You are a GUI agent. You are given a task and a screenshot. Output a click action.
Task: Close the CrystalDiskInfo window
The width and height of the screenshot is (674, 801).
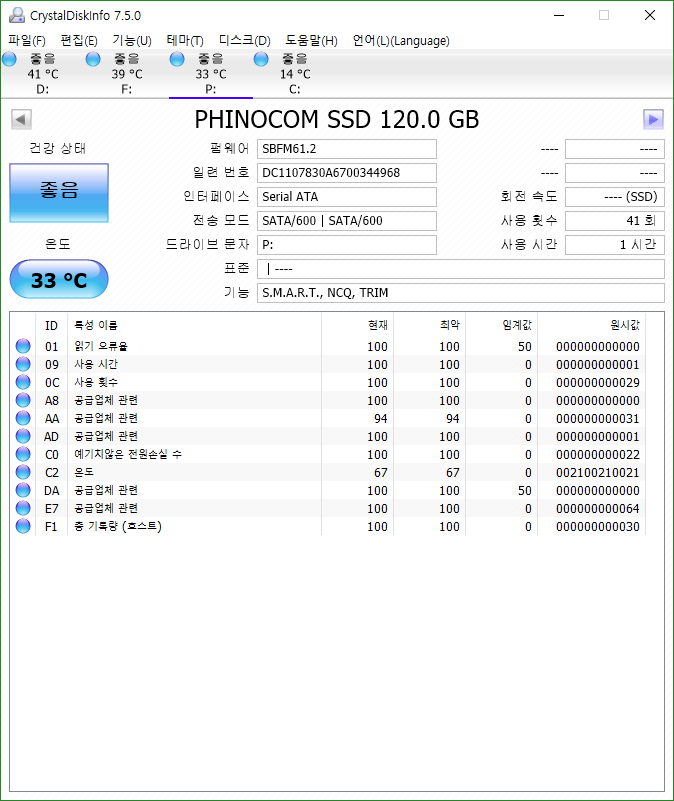click(650, 15)
